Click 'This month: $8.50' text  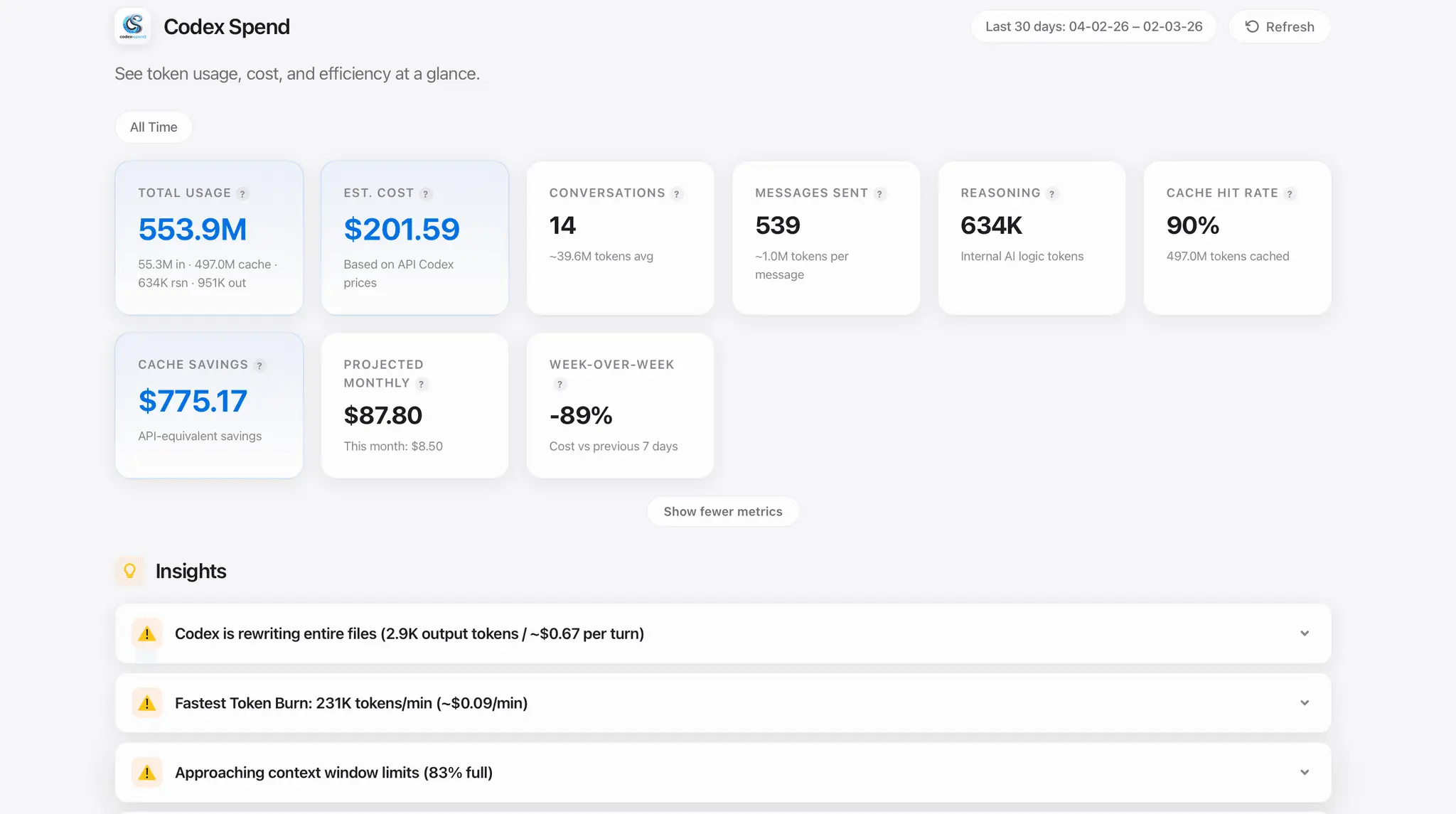[393, 446]
